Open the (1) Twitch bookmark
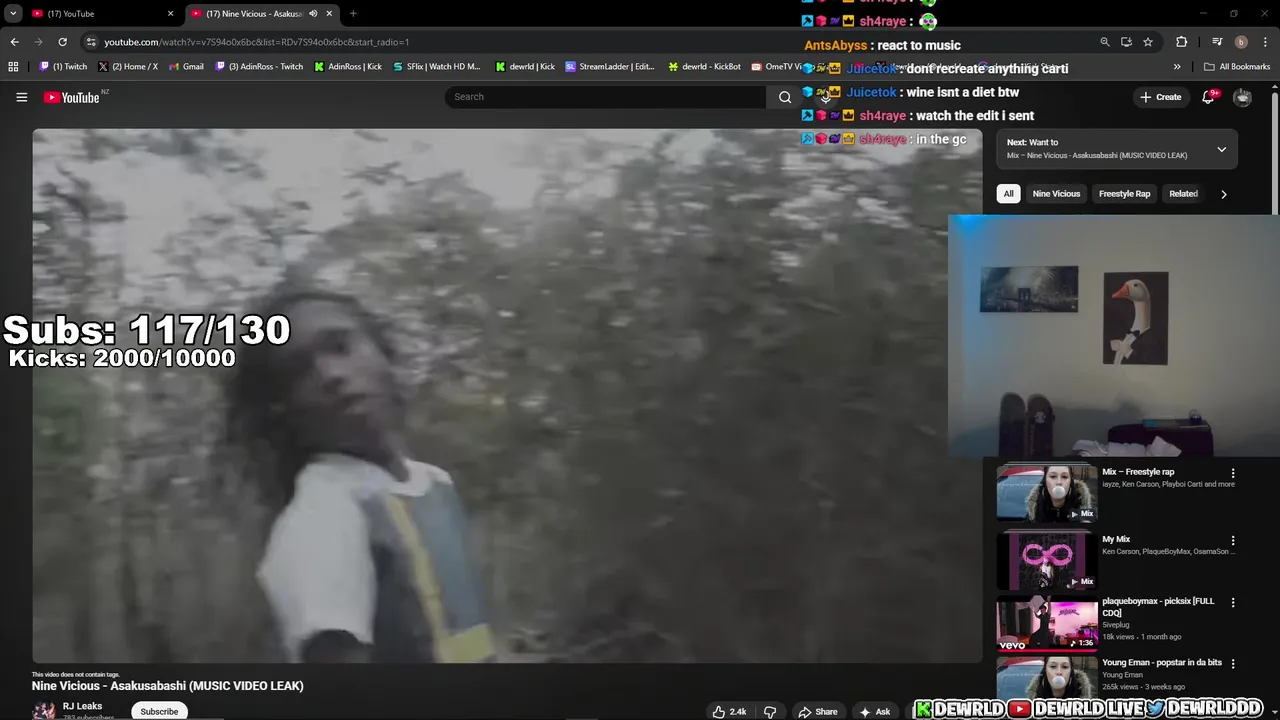 click(x=63, y=67)
